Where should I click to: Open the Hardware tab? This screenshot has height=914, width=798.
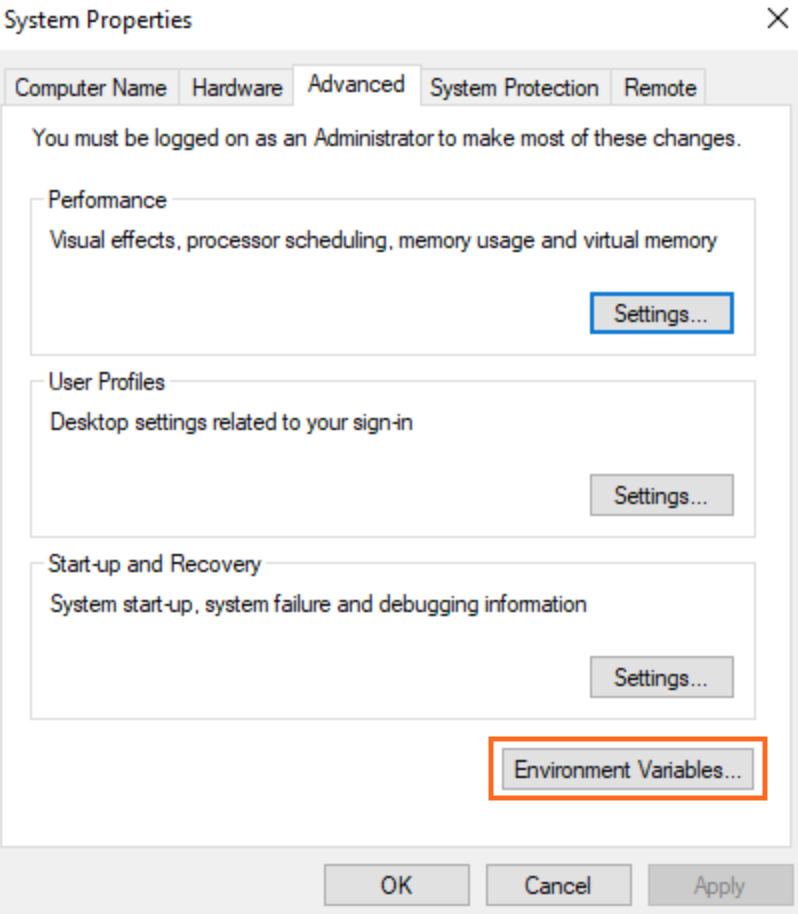pos(237,87)
